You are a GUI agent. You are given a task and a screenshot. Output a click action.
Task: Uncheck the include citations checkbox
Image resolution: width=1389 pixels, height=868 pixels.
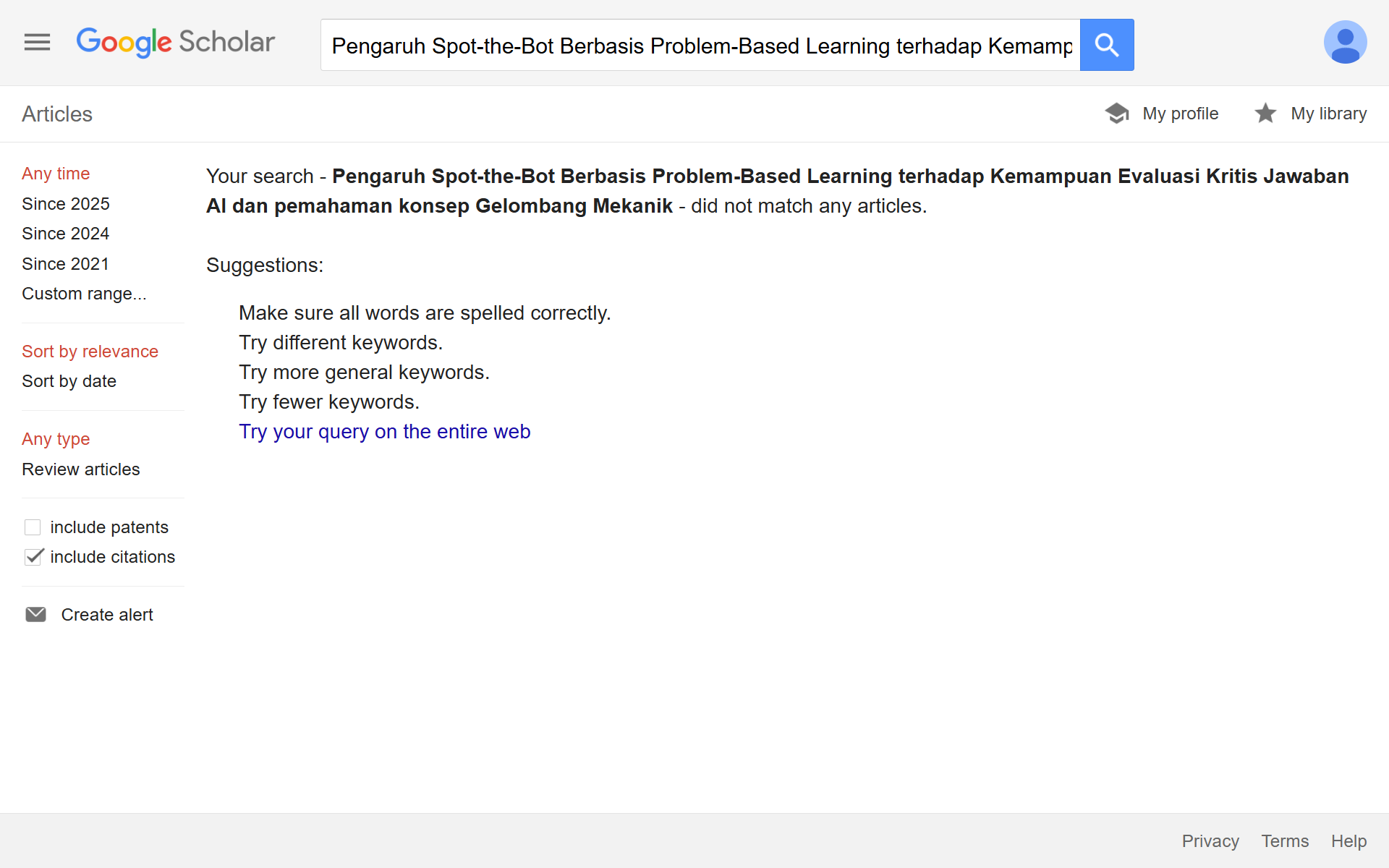pyautogui.click(x=33, y=557)
